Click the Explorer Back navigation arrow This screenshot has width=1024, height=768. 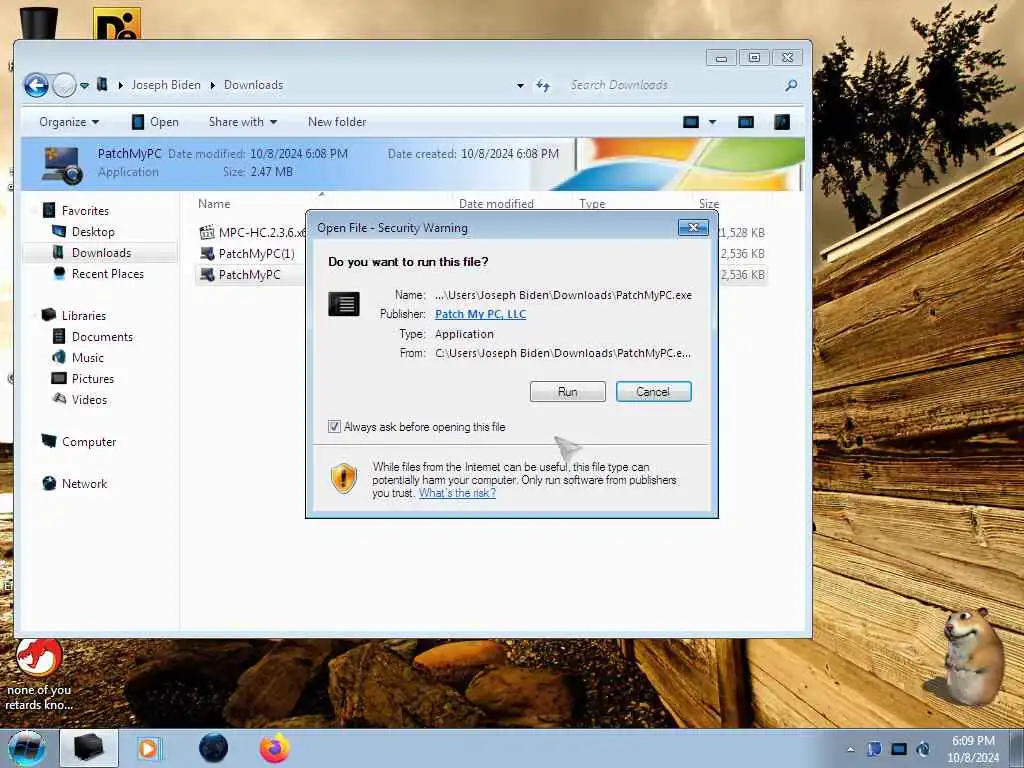(x=37, y=85)
